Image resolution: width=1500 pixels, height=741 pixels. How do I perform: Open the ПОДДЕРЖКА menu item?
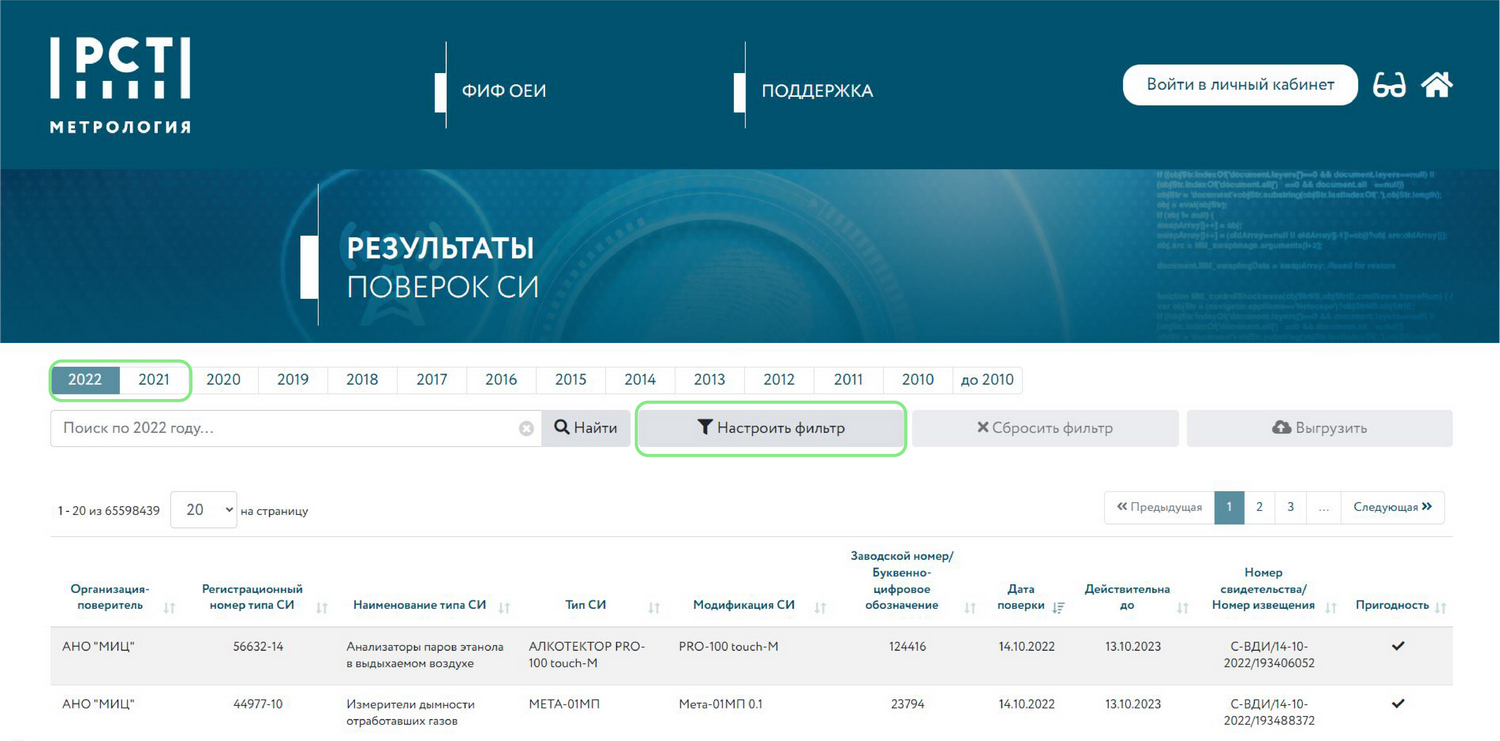[x=817, y=91]
